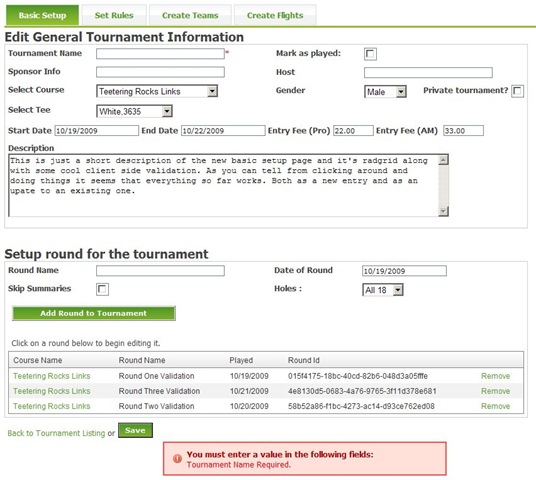
Task: Click Back to Tournament Listing link
Action: 56,433
